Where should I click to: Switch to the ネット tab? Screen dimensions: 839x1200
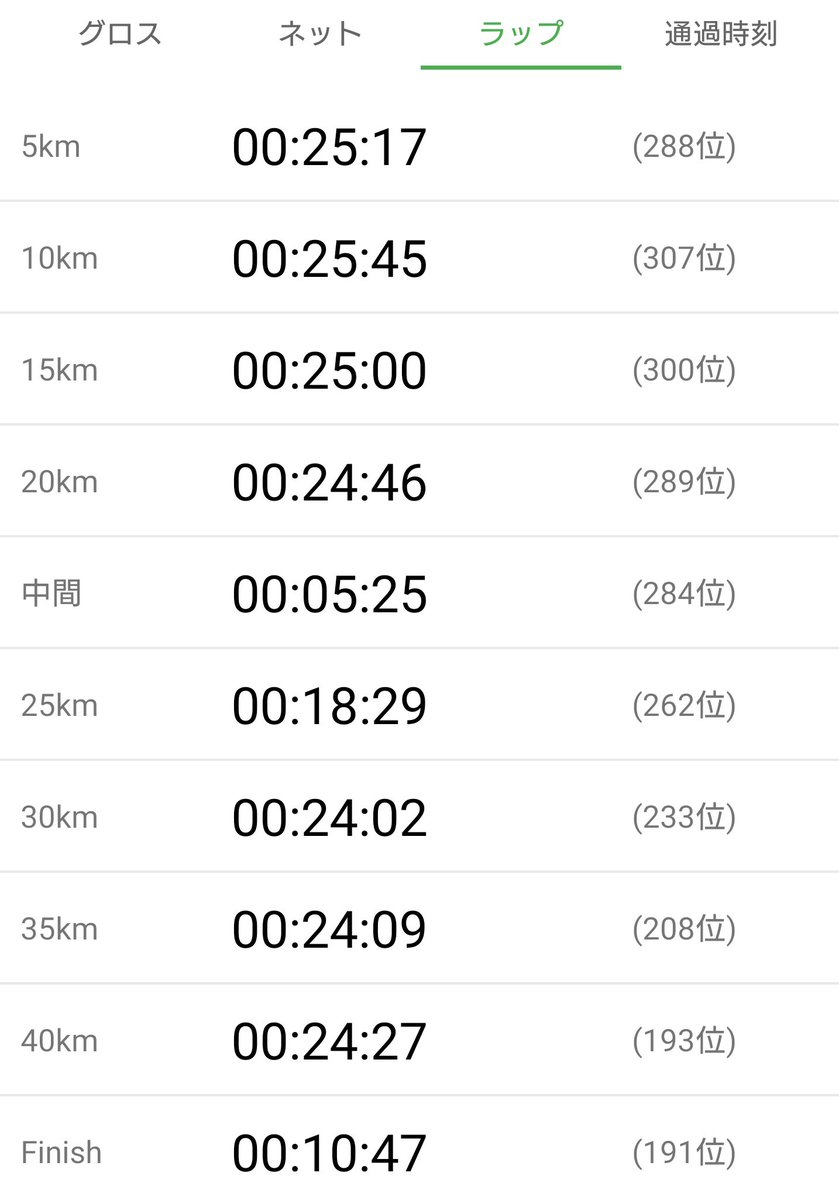[320, 34]
